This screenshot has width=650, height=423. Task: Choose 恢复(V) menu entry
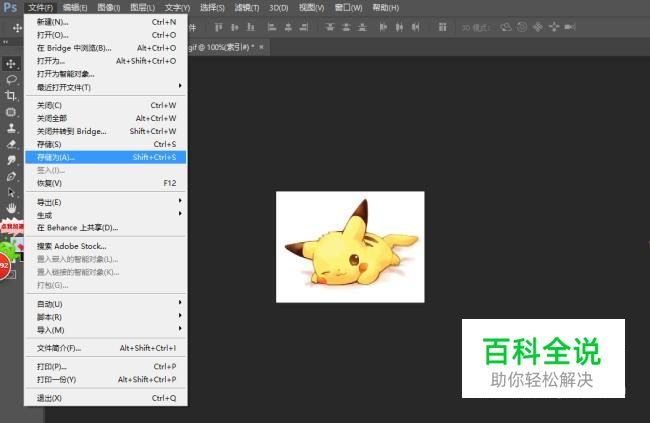point(105,183)
